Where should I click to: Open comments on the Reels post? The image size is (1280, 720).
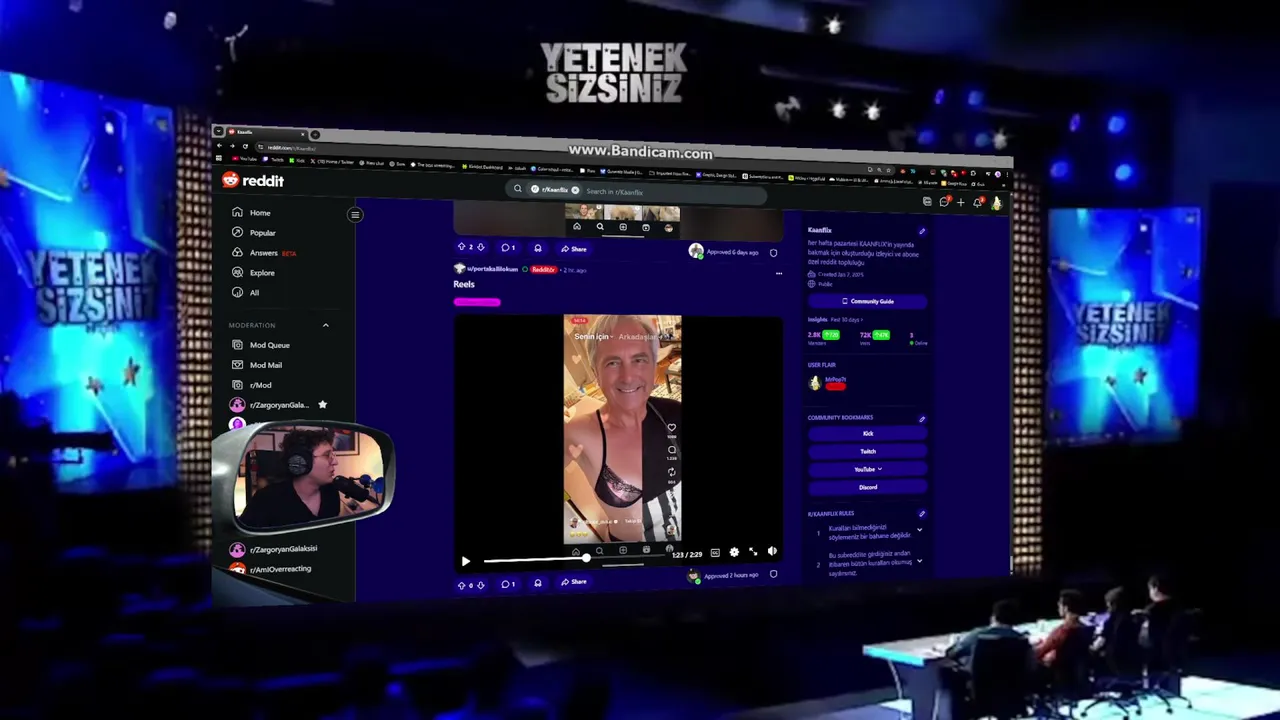tap(508, 583)
